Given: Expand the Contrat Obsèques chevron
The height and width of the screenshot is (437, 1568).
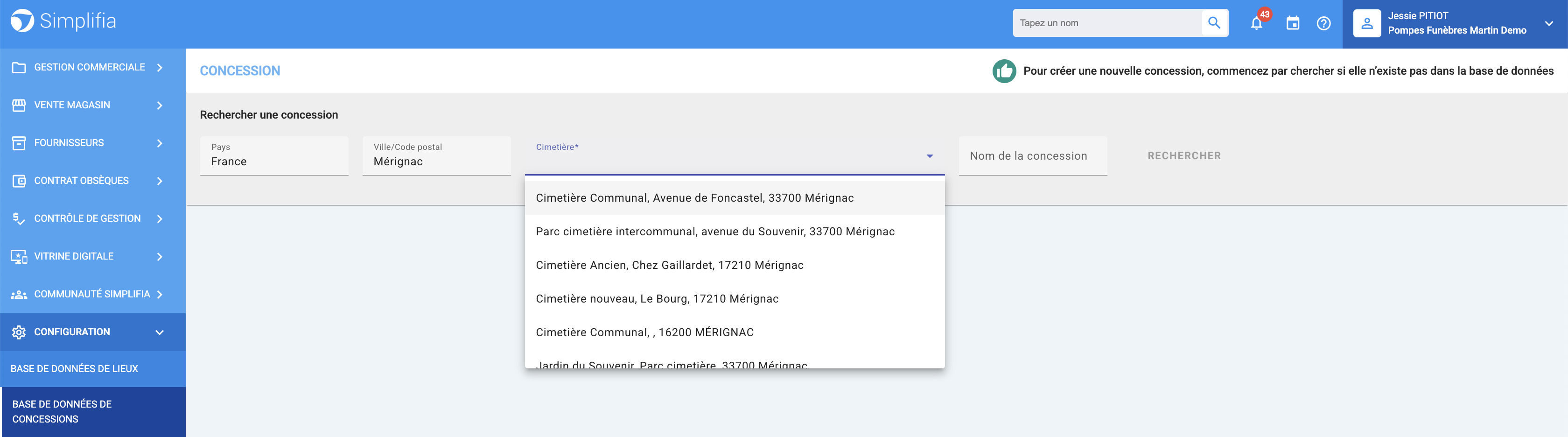Looking at the screenshot, I should (x=160, y=181).
